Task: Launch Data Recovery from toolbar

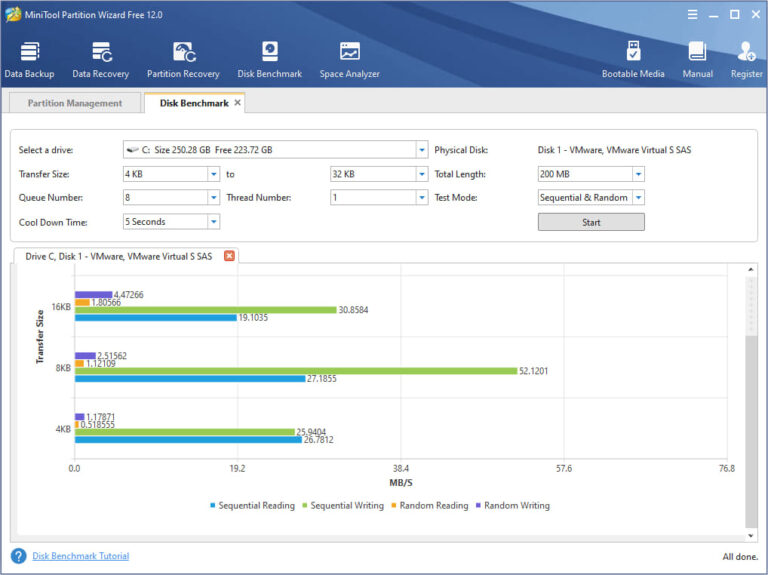Action: pos(100,60)
